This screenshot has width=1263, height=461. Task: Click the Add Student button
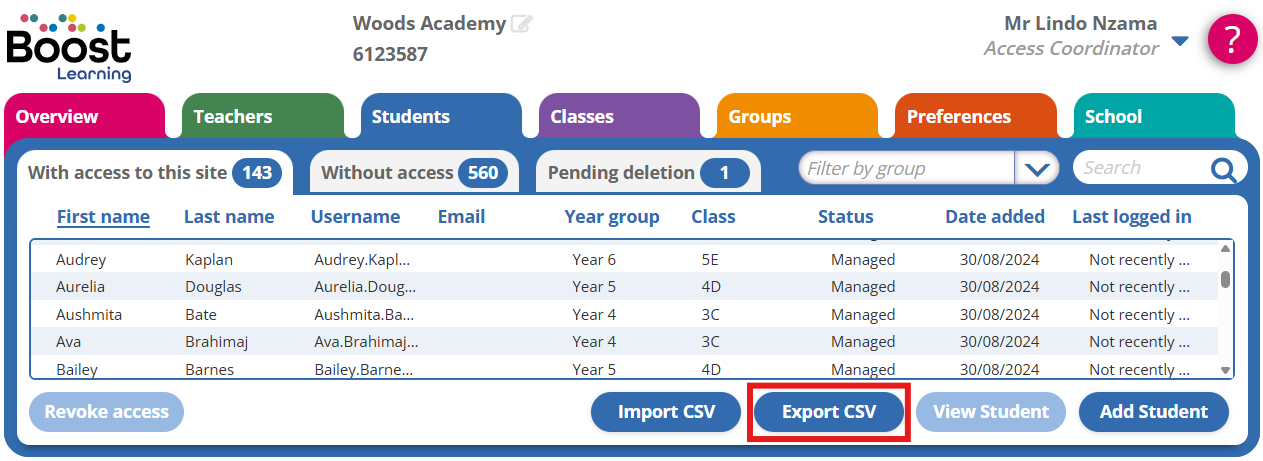tap(1153, 412)
